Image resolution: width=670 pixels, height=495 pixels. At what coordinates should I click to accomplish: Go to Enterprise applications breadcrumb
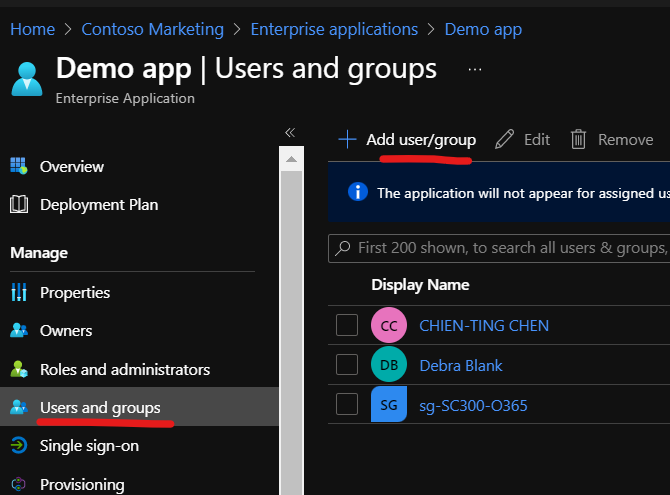(x=334, y=29)
